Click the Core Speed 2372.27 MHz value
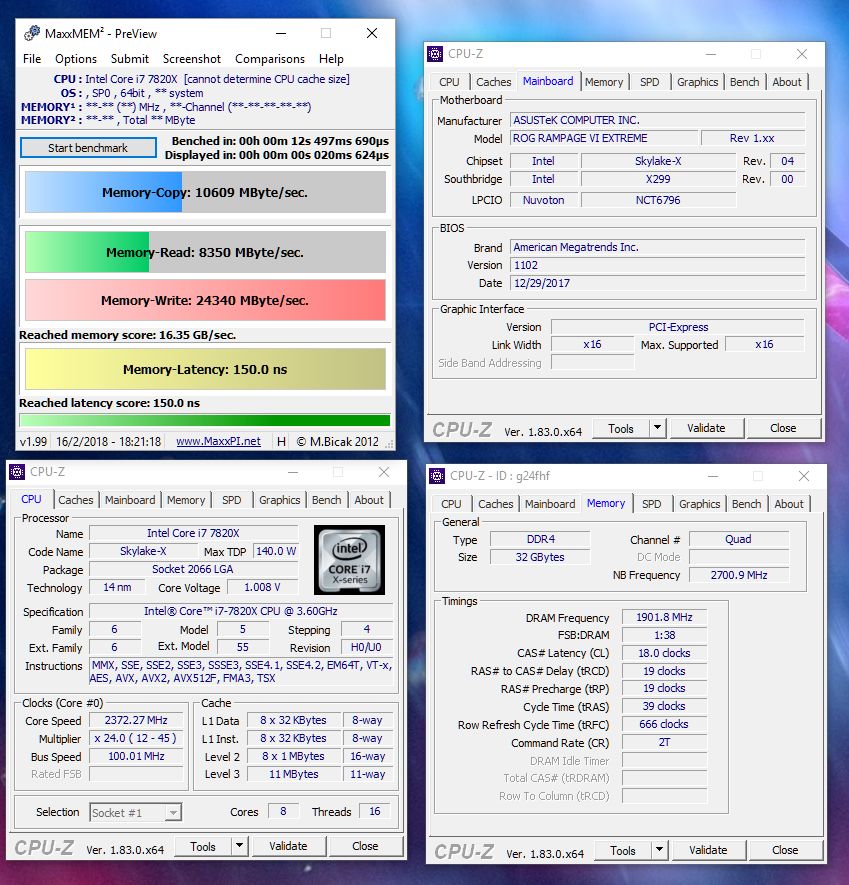The height and width of the screenshot is (885, 849). pyautogui.click(x=136, y=721)
